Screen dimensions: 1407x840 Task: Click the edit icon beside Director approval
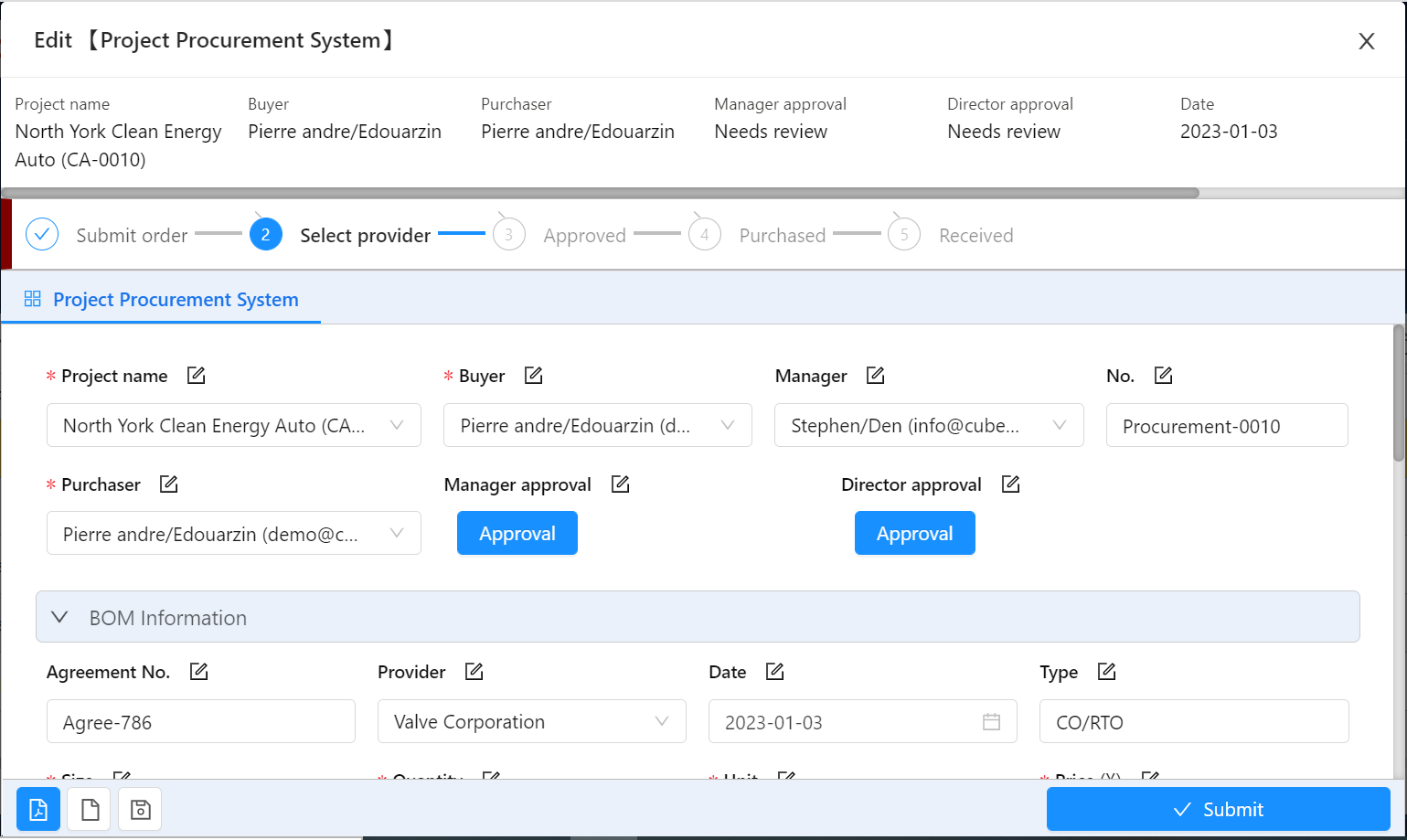click(x=1010, y=484)
